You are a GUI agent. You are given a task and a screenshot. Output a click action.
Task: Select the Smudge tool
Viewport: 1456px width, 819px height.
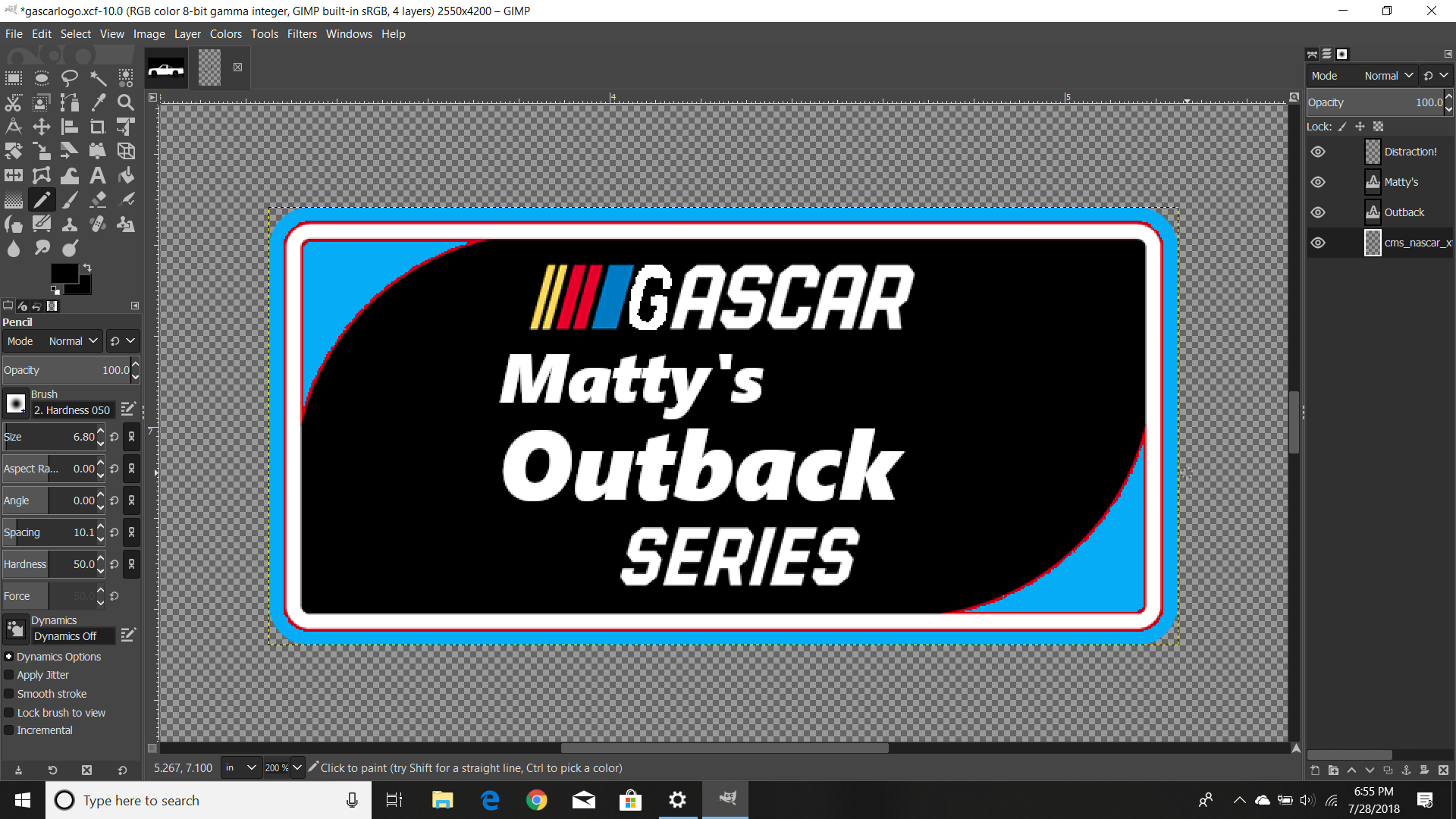tap(42, 248)
